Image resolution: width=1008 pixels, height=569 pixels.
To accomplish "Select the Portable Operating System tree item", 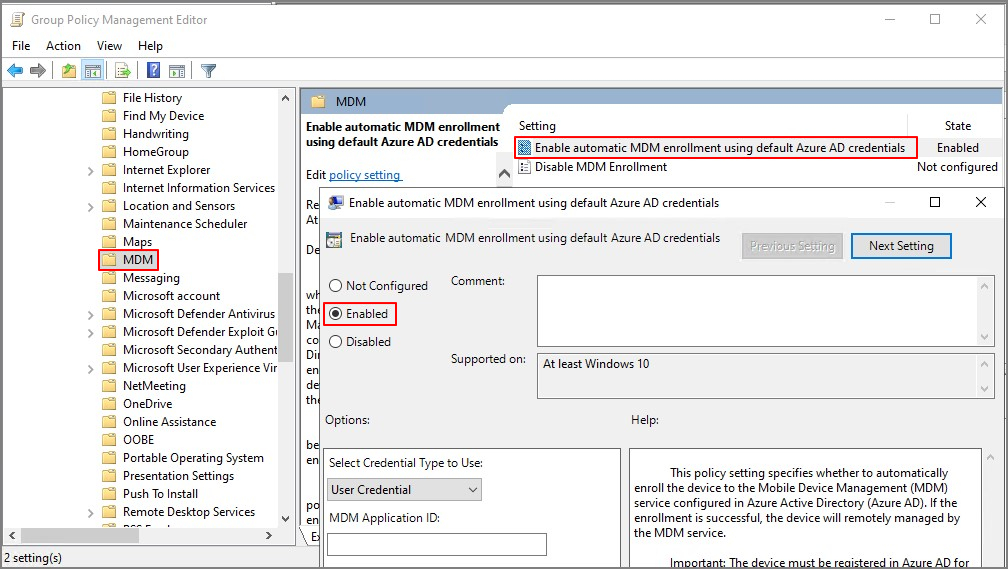I will pyautogui.click(x=194, y=458).
